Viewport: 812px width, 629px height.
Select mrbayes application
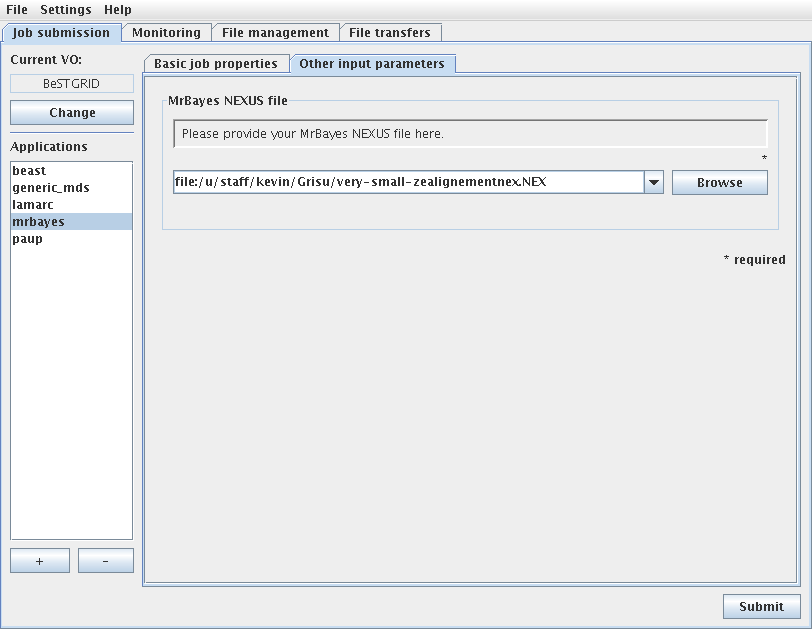coord(38,222)
